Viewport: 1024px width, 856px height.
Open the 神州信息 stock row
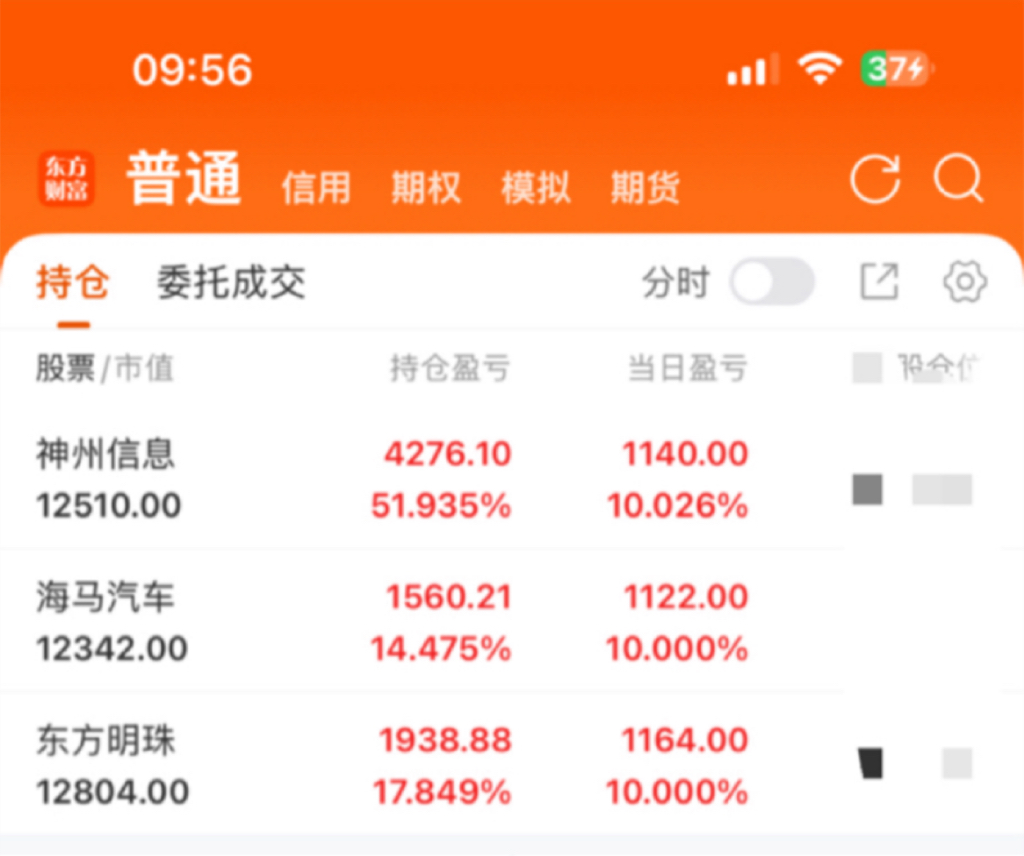coord(512,479)
